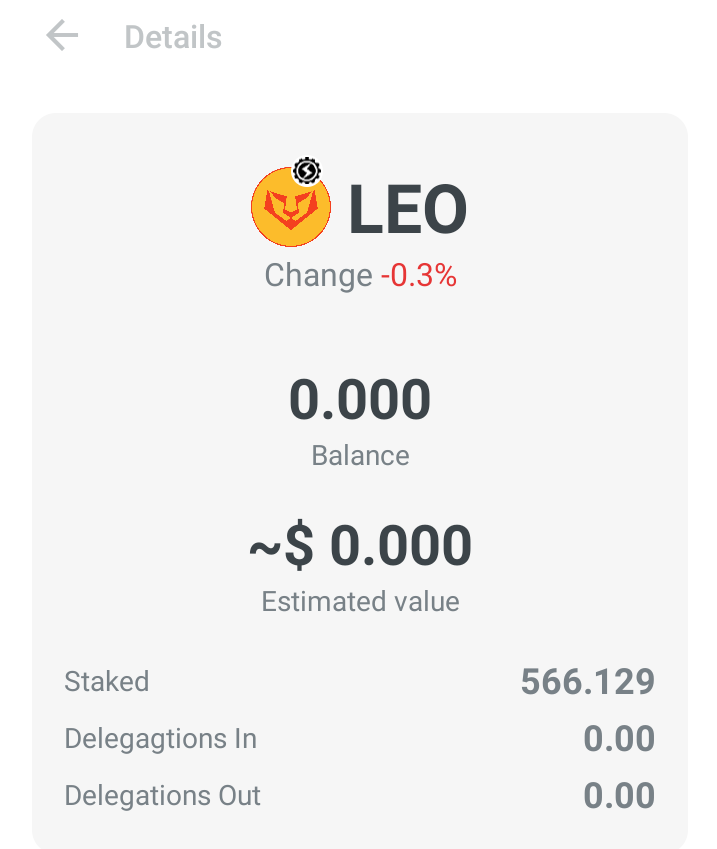
Task: Select the Details header title
Action: point(173,37)
